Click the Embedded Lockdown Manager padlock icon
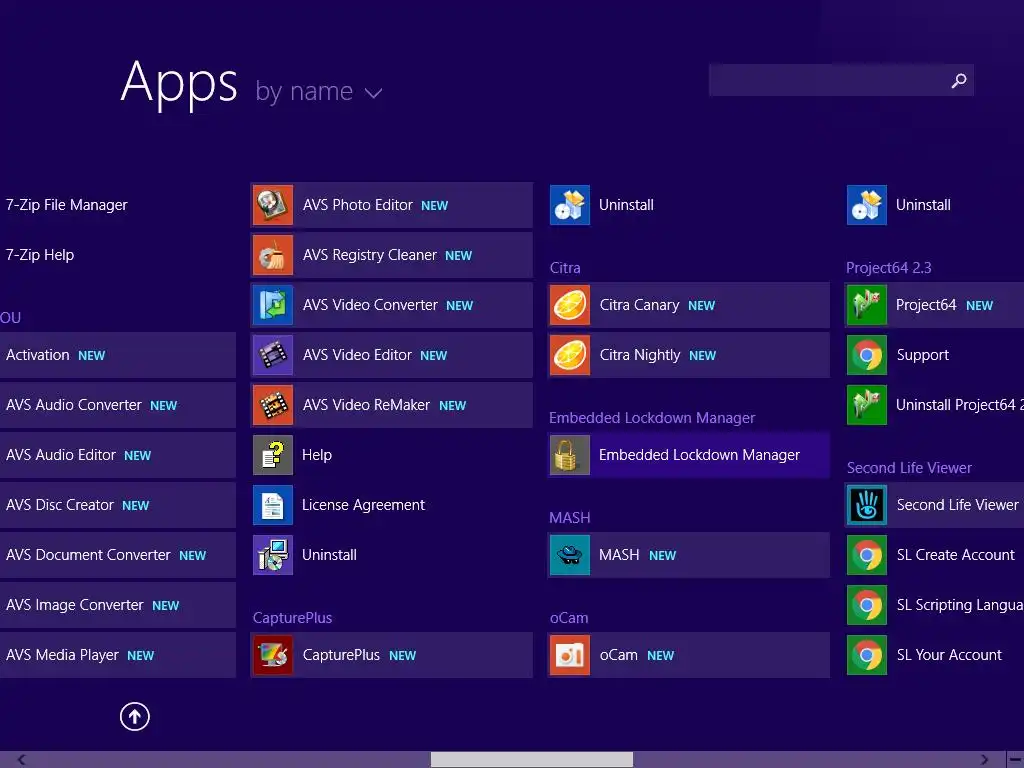The width and height of the screenshot is (1024, 768). [x=569, y=455]
